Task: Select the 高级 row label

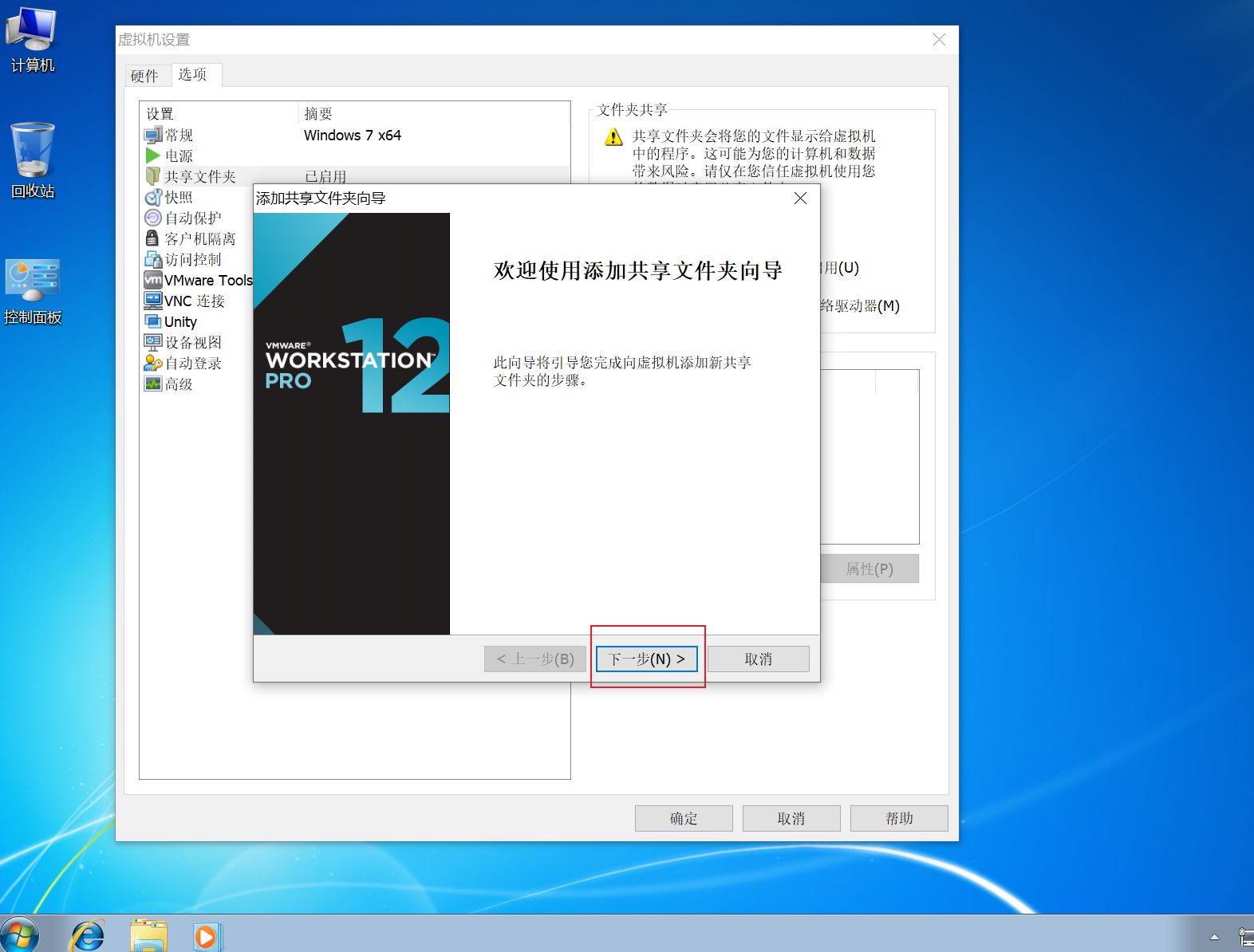Action: [x=179, y=384]
